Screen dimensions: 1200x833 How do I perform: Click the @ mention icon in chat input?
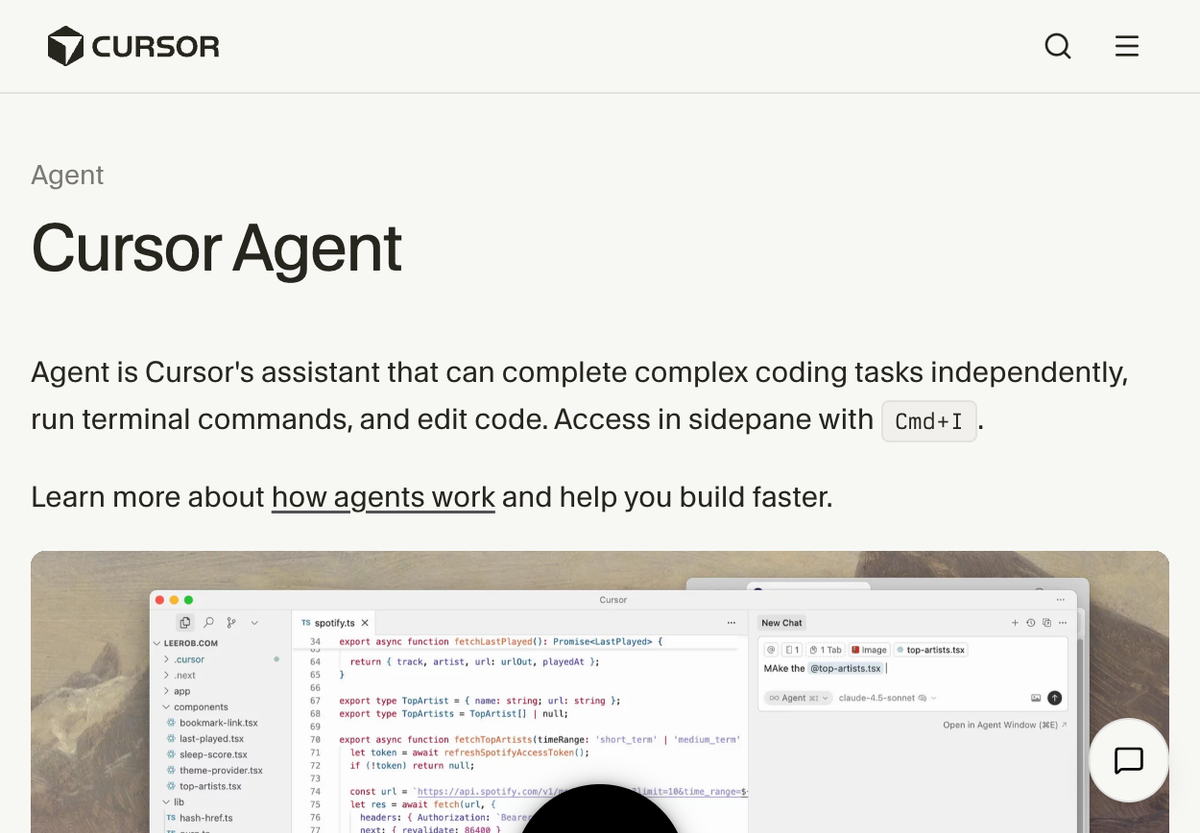click(770, 650)
